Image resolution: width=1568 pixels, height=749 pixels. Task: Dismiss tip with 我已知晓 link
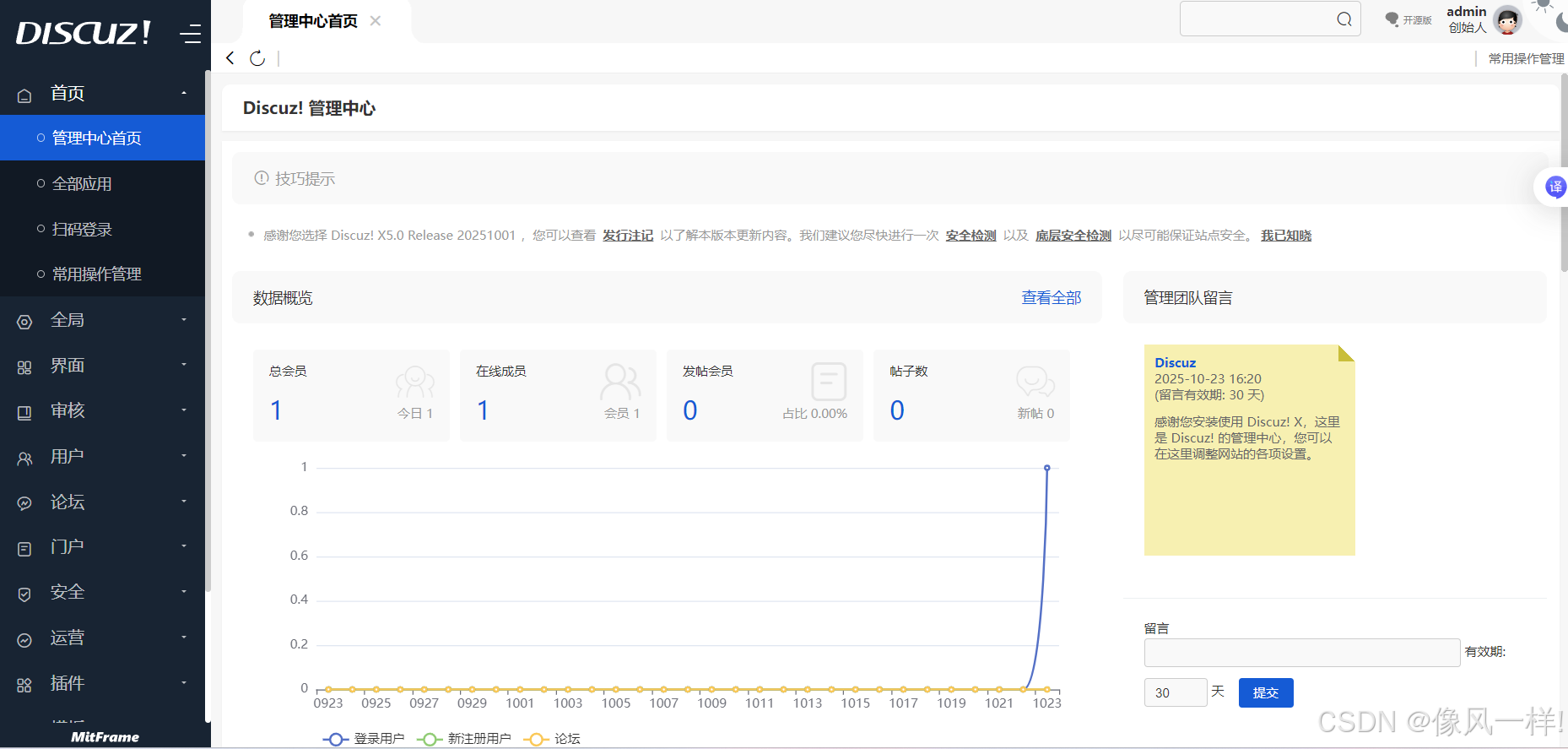pyautogui.click(x=1286, y=236)
